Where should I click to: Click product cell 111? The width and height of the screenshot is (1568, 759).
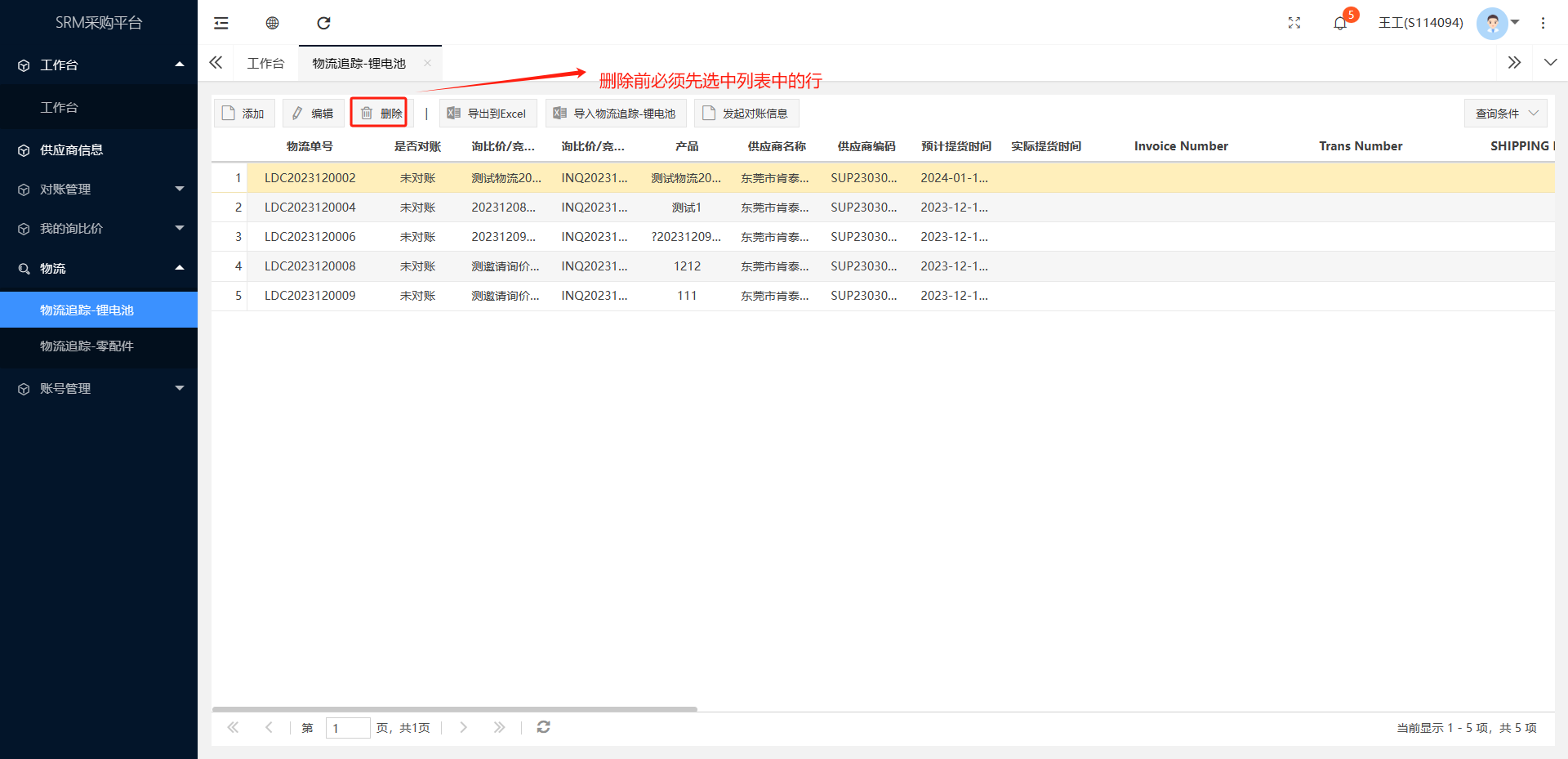tap(687, 296)
